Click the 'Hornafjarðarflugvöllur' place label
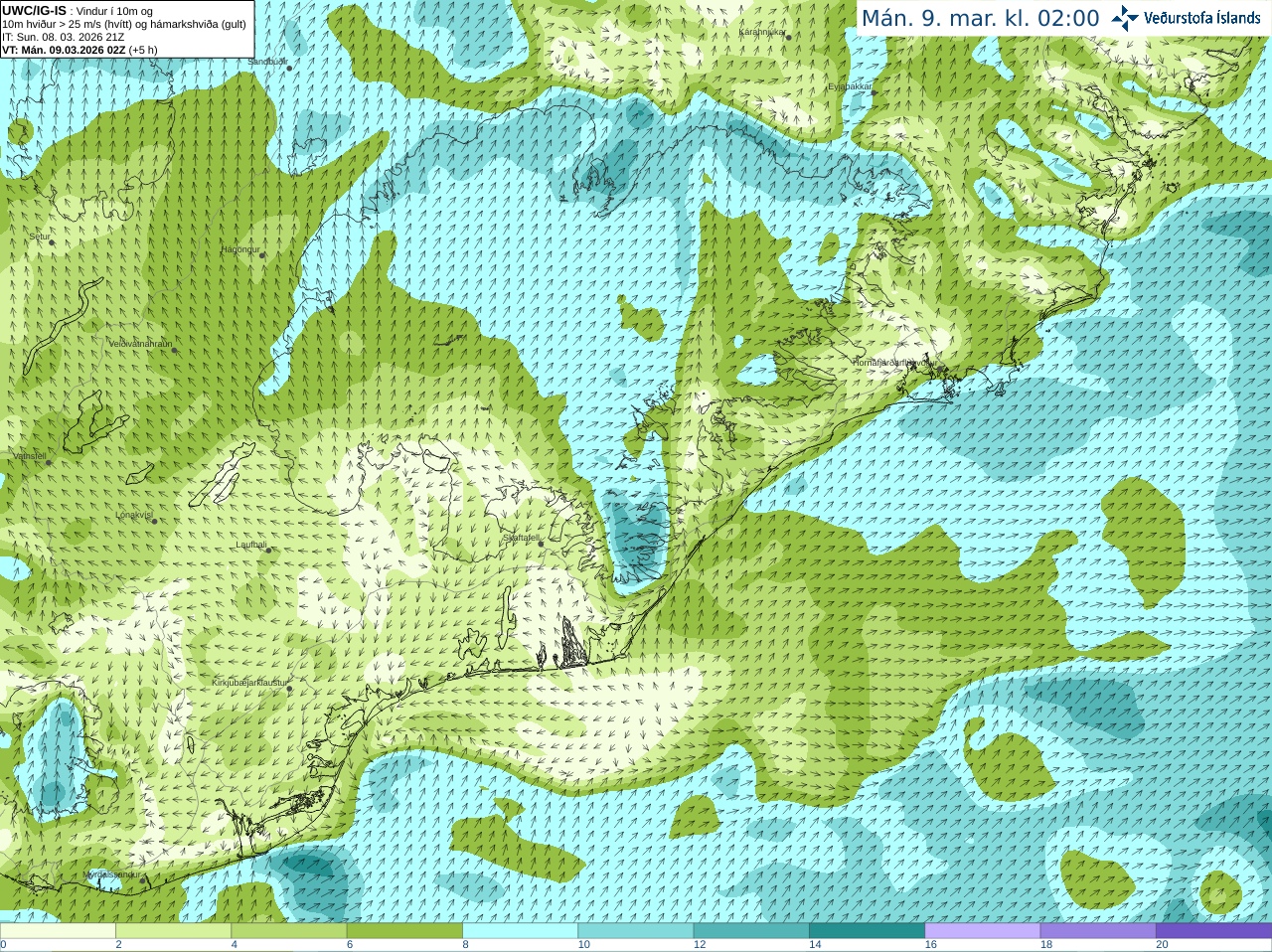The image size is (1272, 952). 895,363
